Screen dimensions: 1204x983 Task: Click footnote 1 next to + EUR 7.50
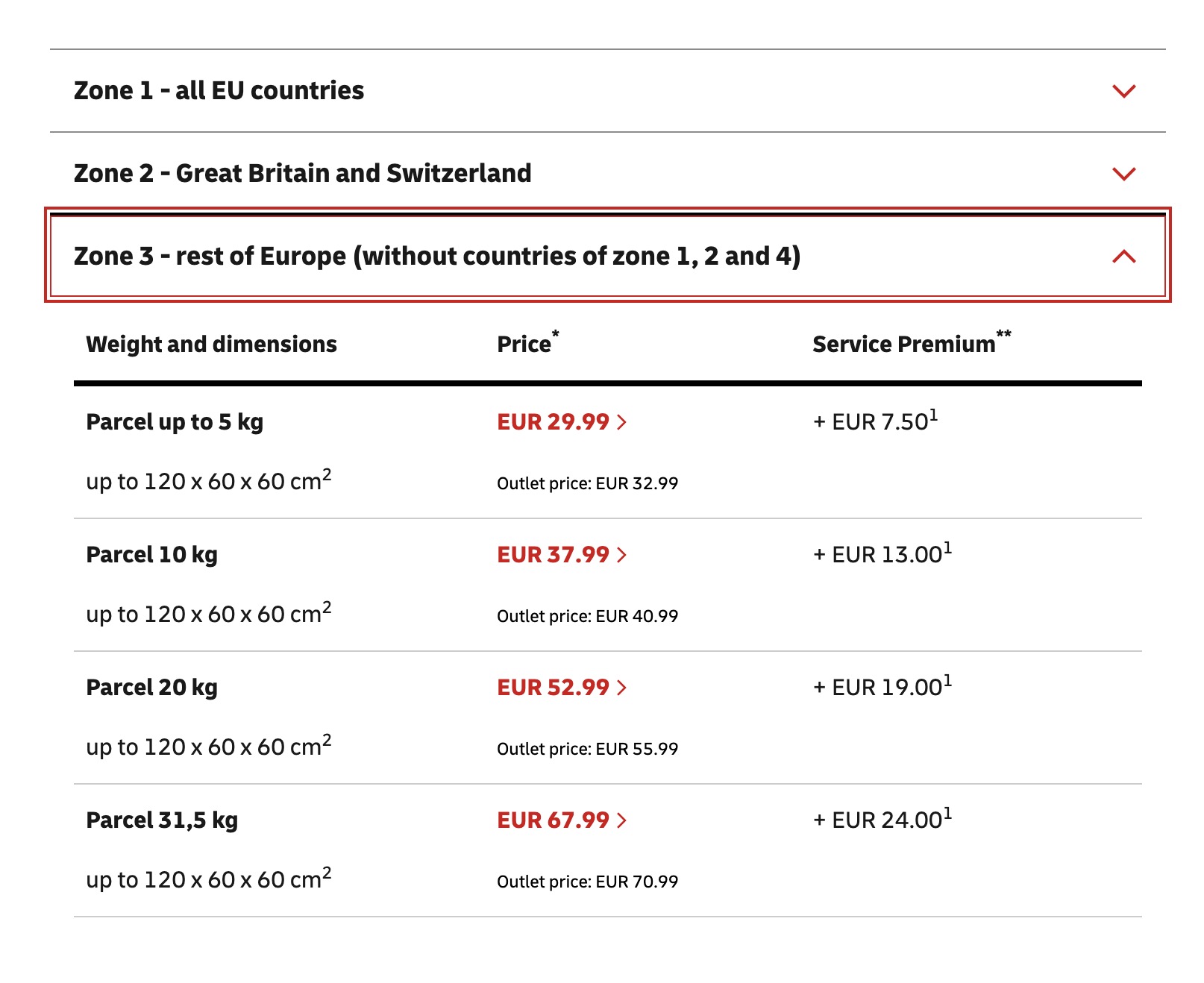click(x=934, y=415)
